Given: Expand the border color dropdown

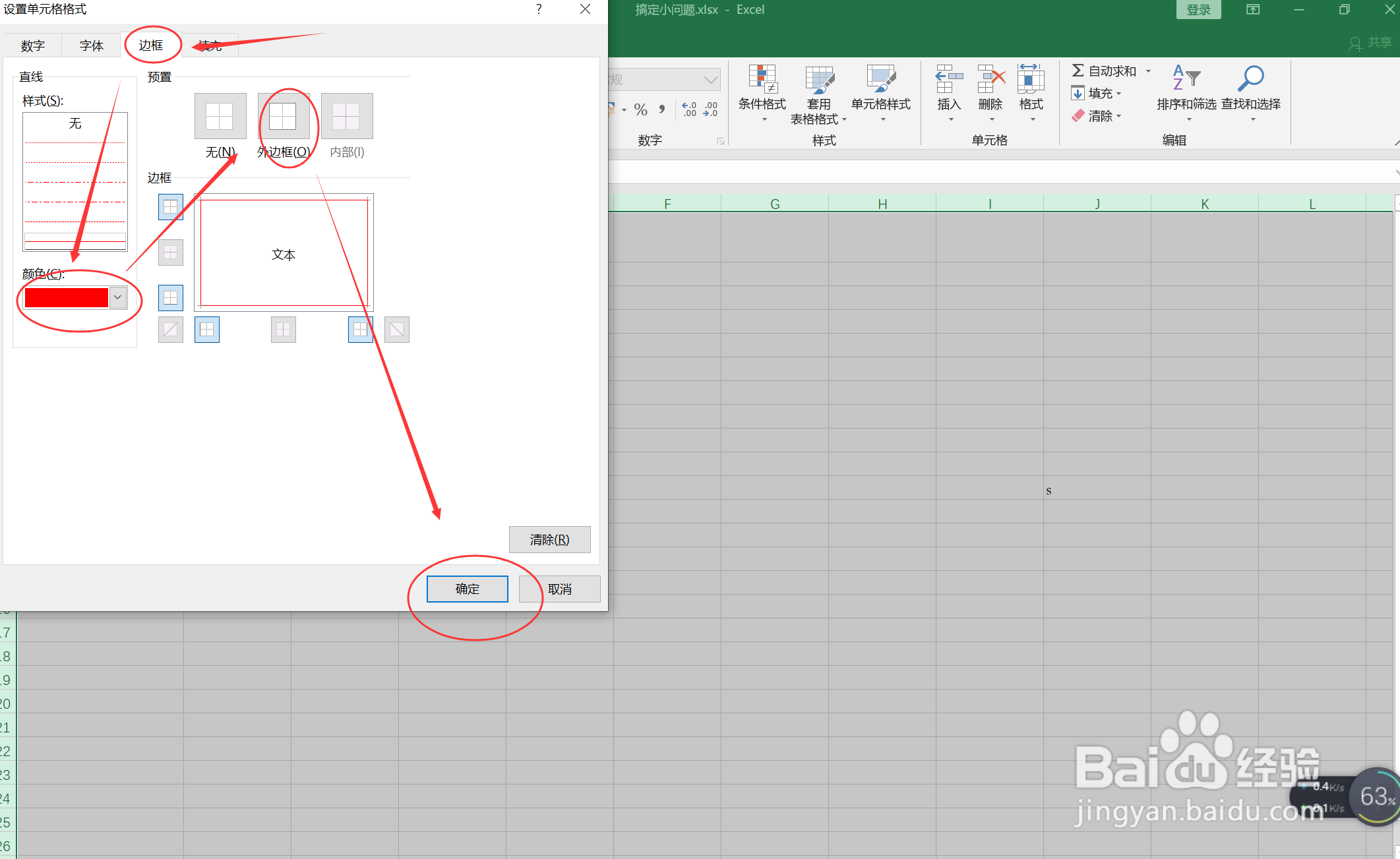Looking at the screenshot, I should (118, 298).
